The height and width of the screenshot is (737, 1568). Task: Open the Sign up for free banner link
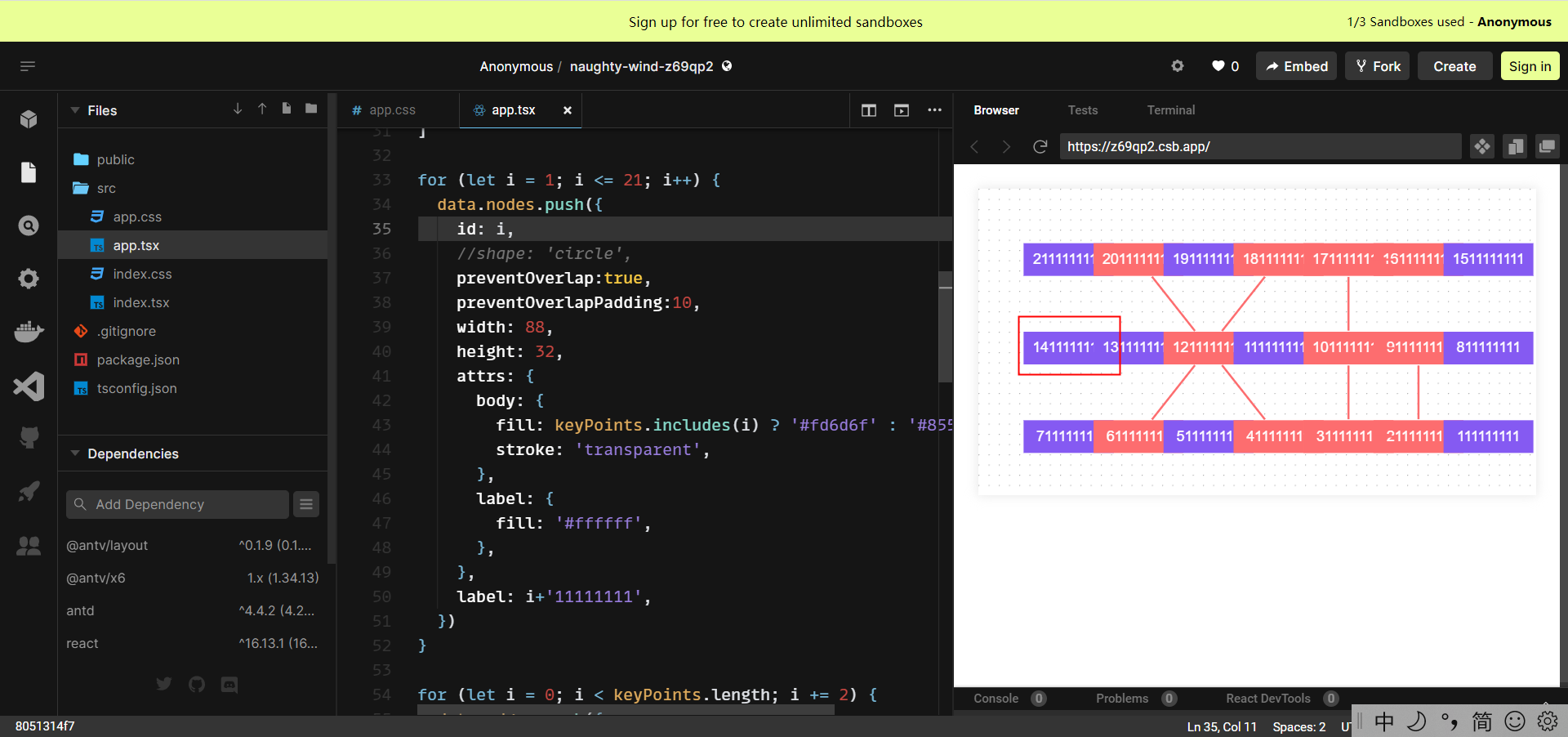(775, 21)
